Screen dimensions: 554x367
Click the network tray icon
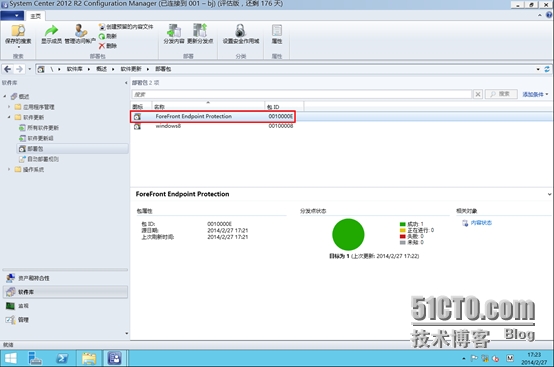pos(485,359)
